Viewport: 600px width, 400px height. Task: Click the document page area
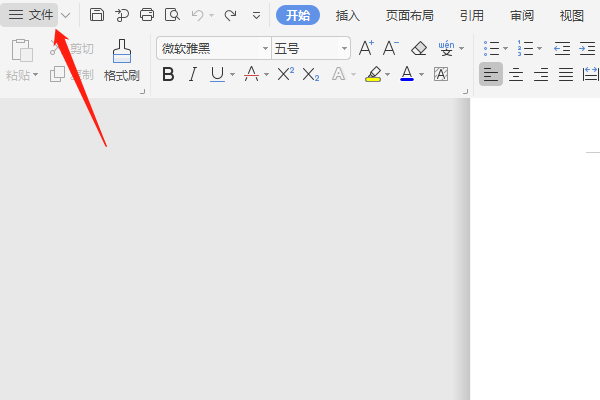[x=535, y=249]
